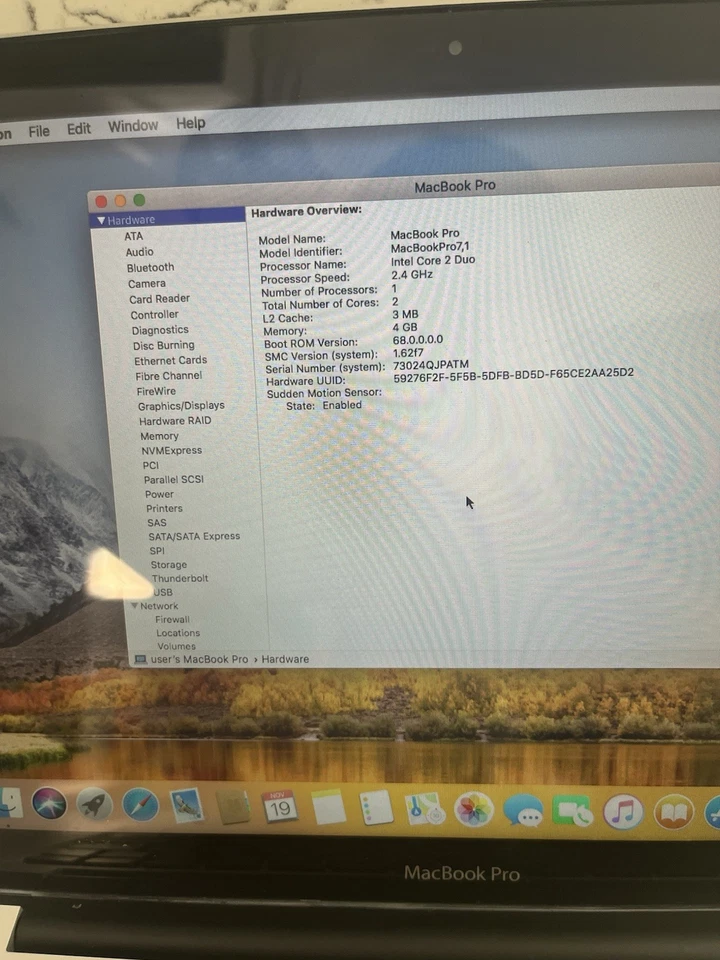This screenshot has height=960, width=720.
Task: Click Boot ROM version 68.0.0.0.0
Action: point(418,340)
